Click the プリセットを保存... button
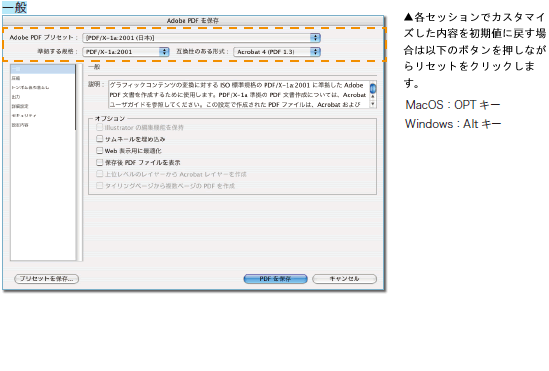The height and width of the screenshot is (371, 549). 47,279
